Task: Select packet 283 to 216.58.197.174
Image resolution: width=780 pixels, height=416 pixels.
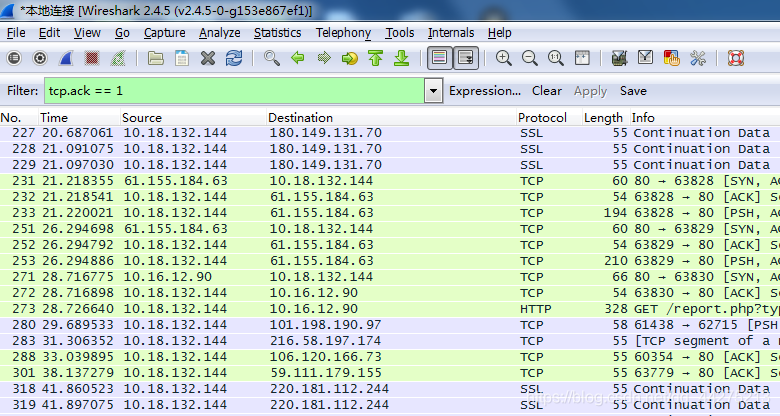Action: [390, 341]
